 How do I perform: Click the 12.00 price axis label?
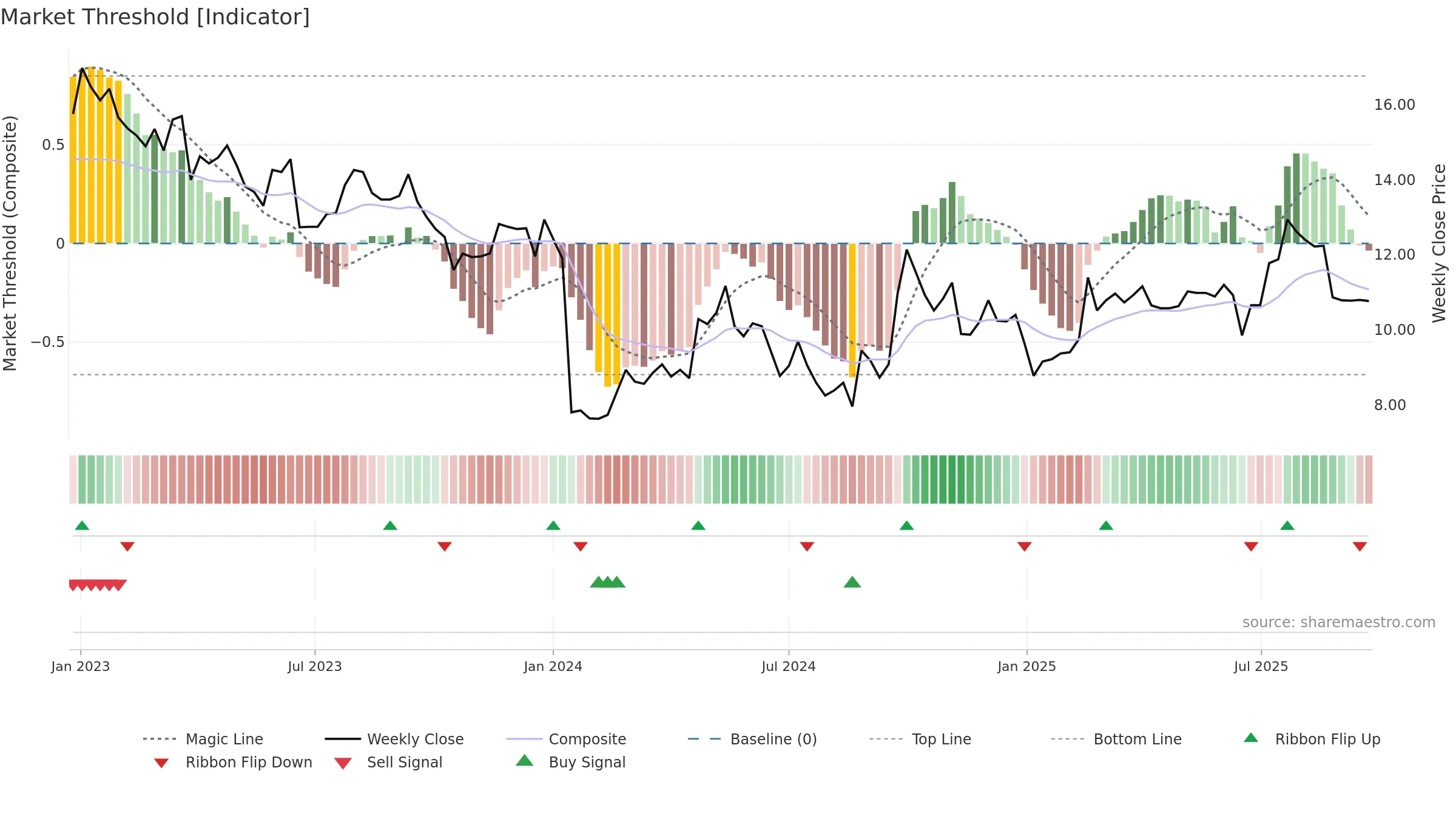(x=1395, y=254)
